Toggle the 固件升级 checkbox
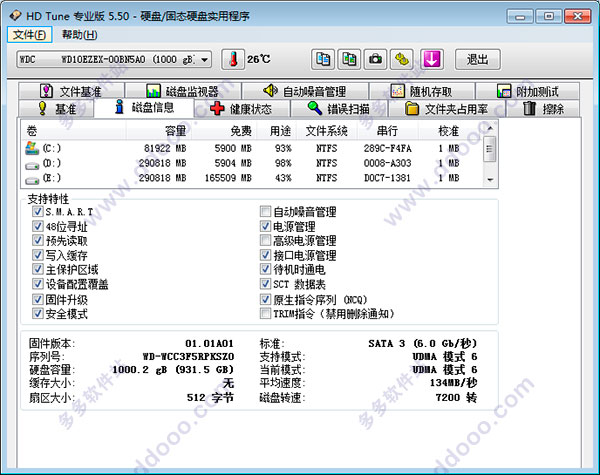This screenshot has height=475, width=600. [37, 299]
